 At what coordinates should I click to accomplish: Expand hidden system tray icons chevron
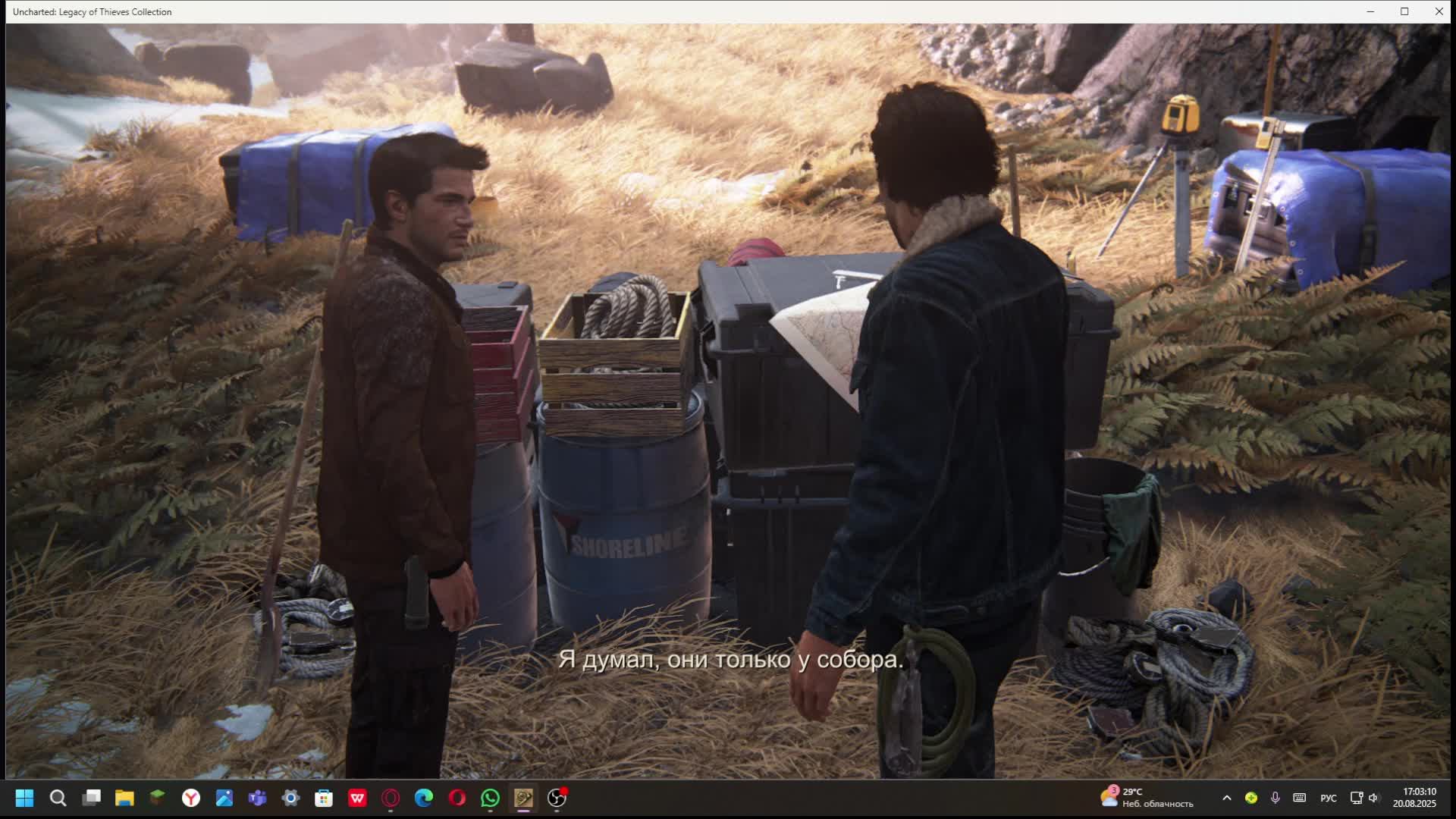[x=1226, y=798]
